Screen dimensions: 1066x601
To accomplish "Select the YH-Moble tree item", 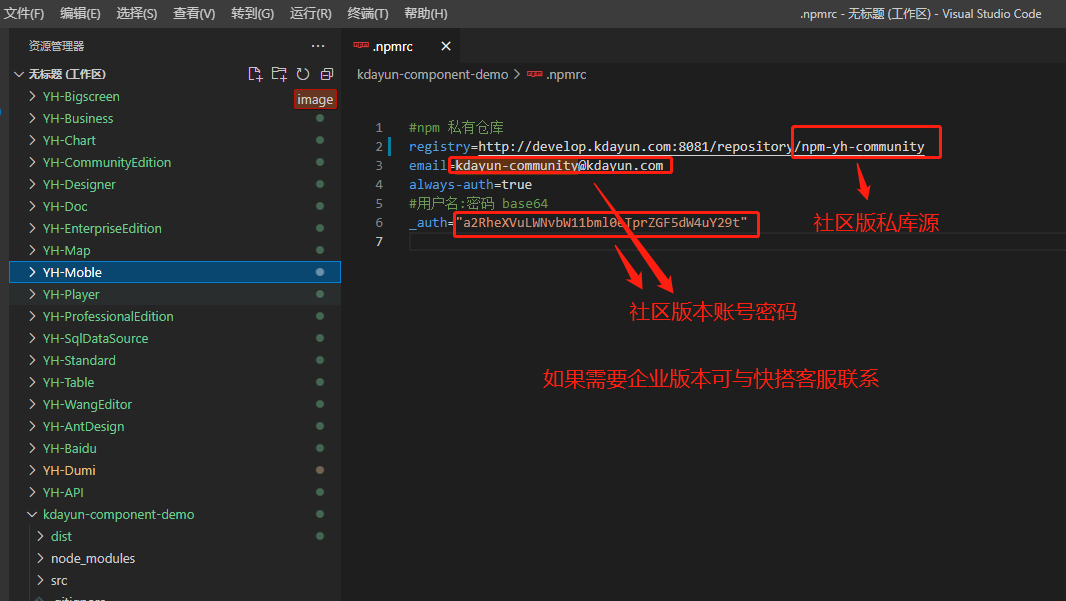I will 72,272.
